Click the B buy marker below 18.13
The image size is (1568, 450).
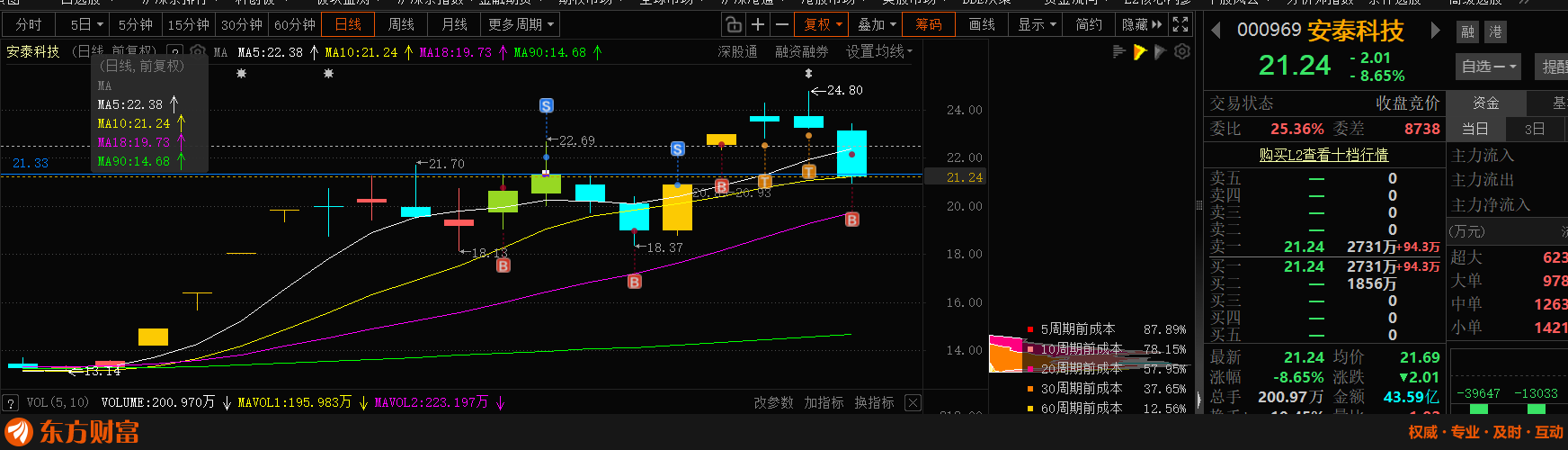(503, 265)
